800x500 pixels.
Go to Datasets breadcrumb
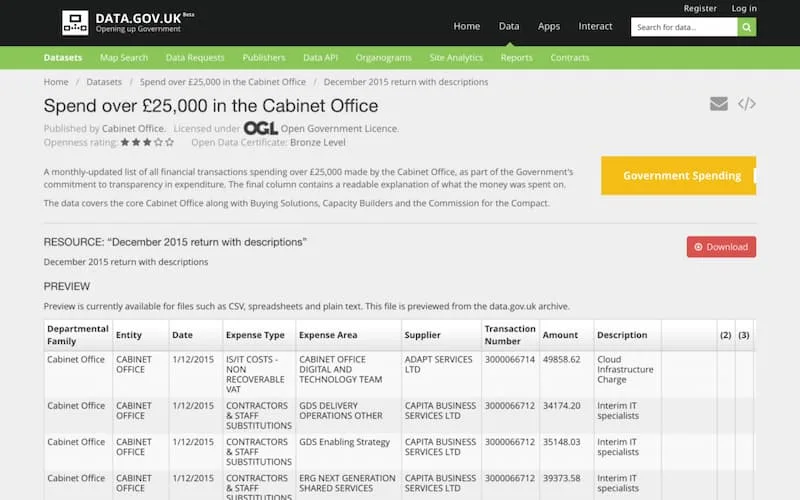click(104, 82)
